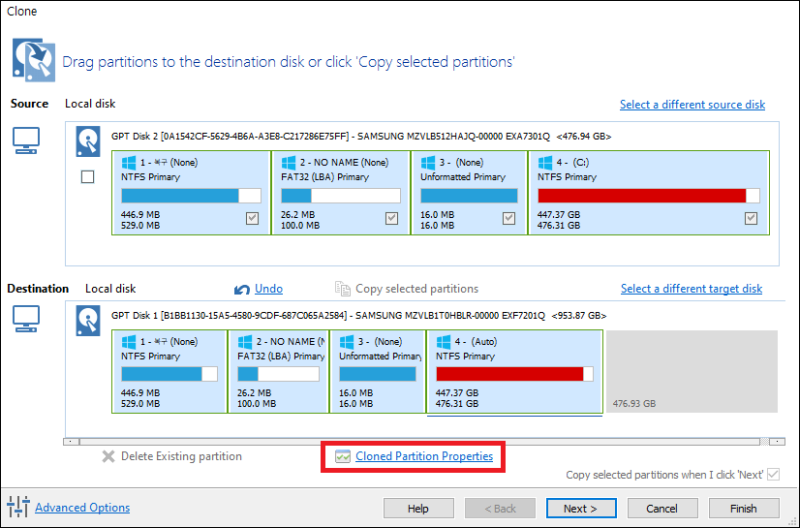
Task: Open Cloned Partition Properties link
Action: tap(424, 456)
